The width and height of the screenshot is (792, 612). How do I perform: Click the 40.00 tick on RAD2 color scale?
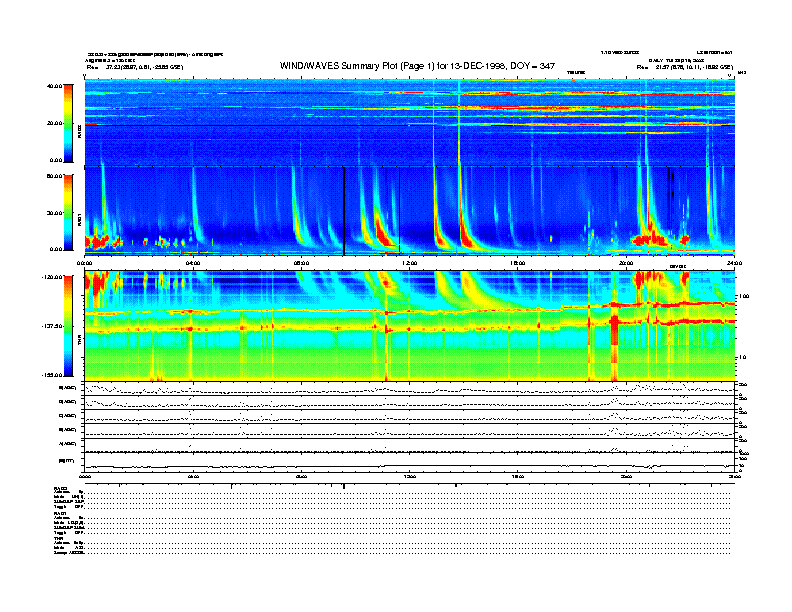tap(54, 86)
